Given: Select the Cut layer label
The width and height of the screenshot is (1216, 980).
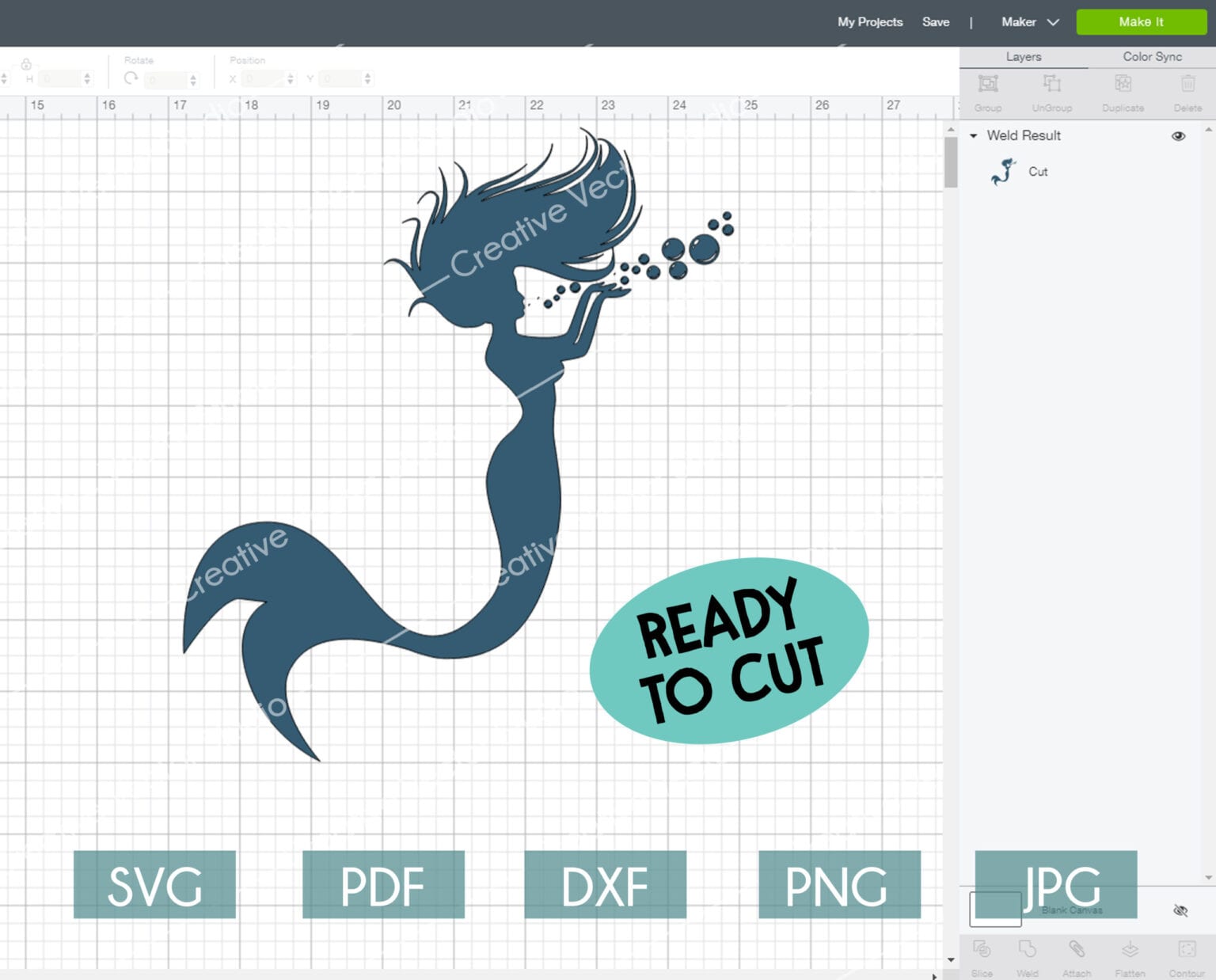Looking at the screenshot, I should coord(1038,172).
